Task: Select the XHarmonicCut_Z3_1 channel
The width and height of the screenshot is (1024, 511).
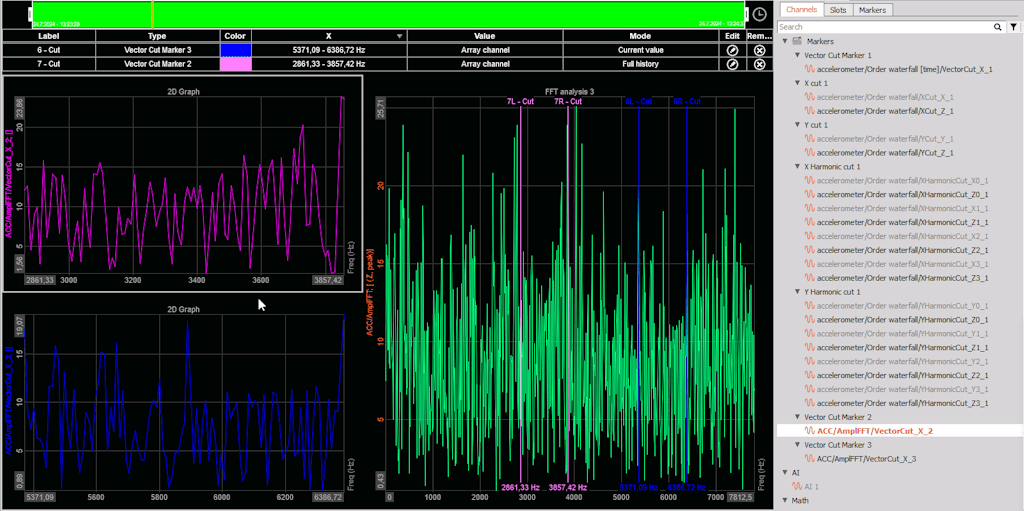Action: coord(903,278)
